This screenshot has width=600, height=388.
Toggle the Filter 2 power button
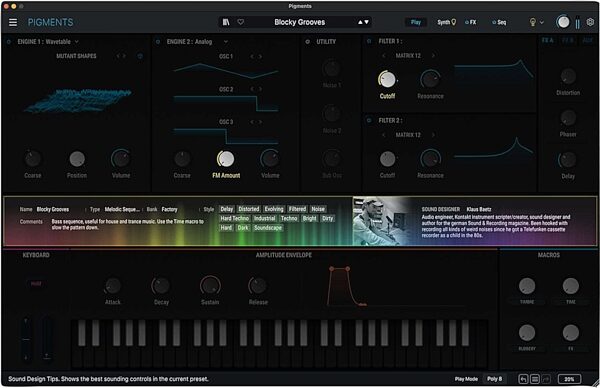click(369, 121)
